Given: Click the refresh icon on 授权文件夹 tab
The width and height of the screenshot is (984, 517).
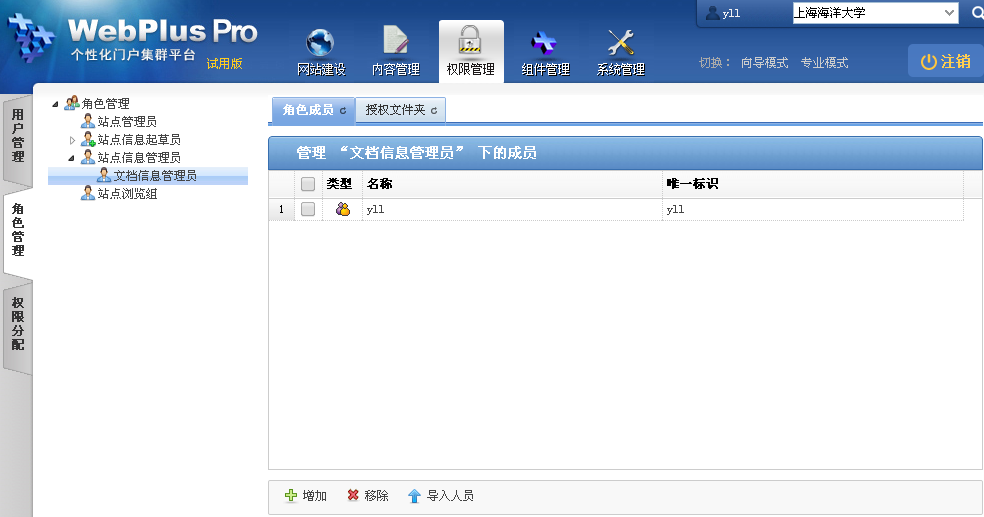Looking at the screenshot, I should [x=434, y=111].
